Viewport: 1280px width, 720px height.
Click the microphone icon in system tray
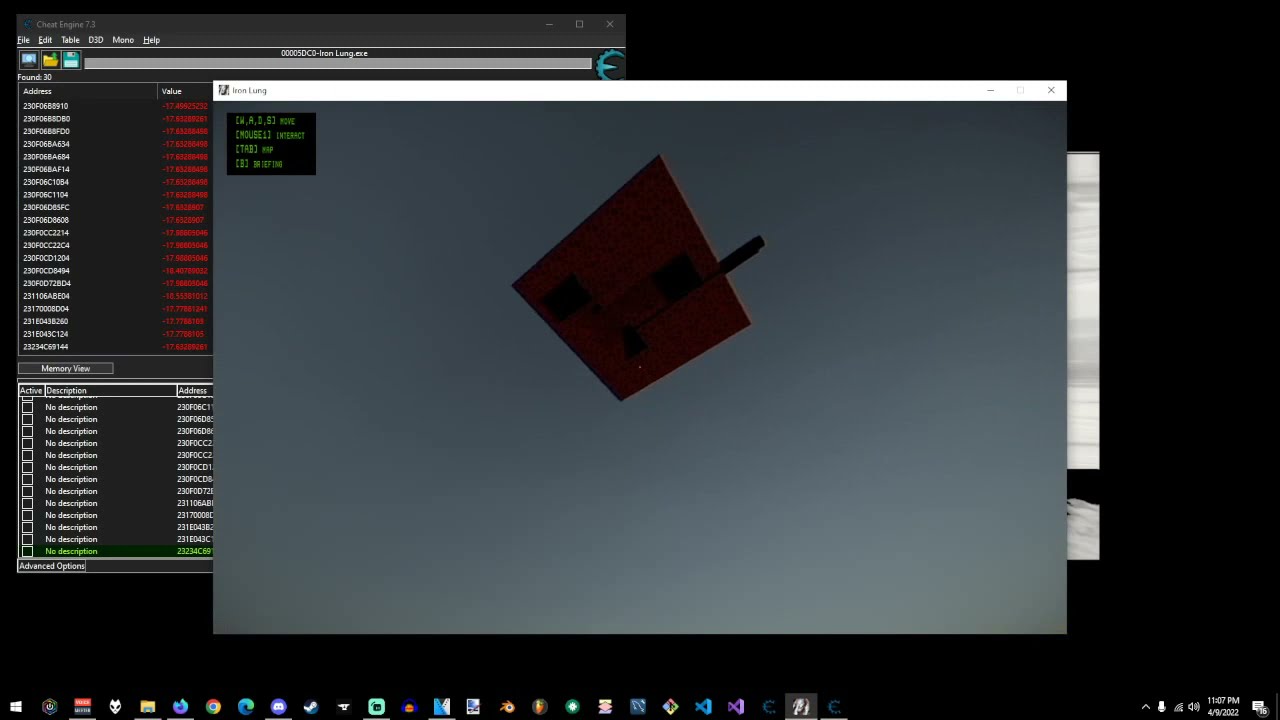point(1161,707)
